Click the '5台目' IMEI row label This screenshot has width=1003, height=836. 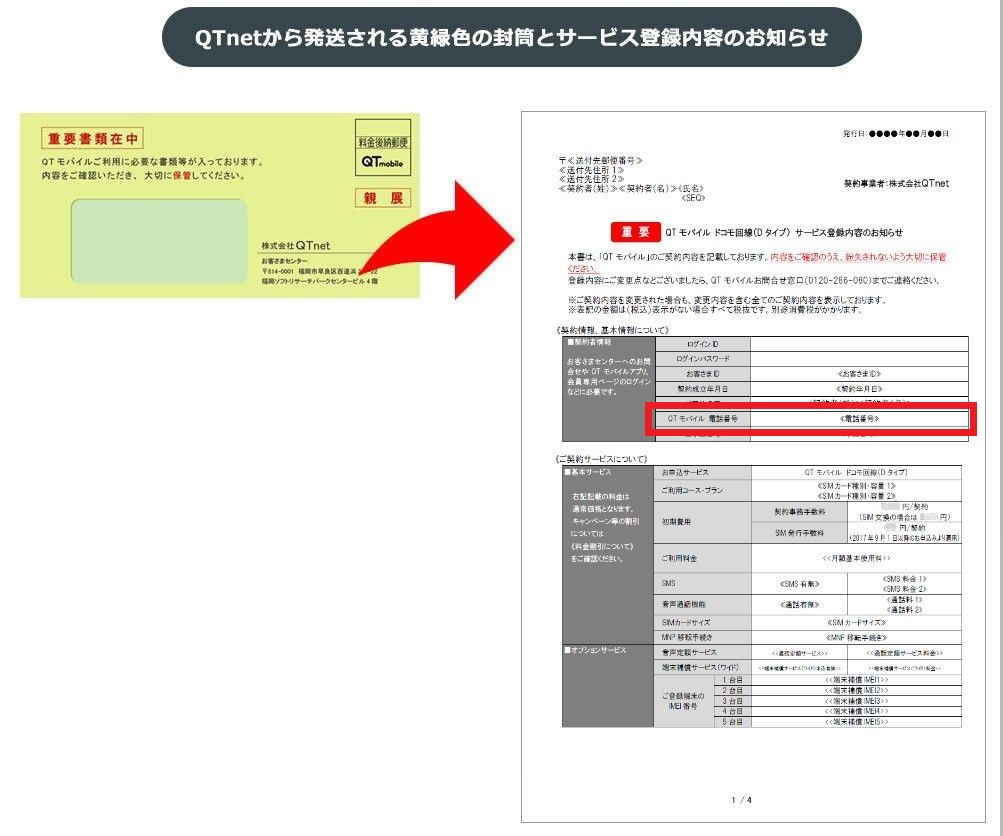[732, 722]
